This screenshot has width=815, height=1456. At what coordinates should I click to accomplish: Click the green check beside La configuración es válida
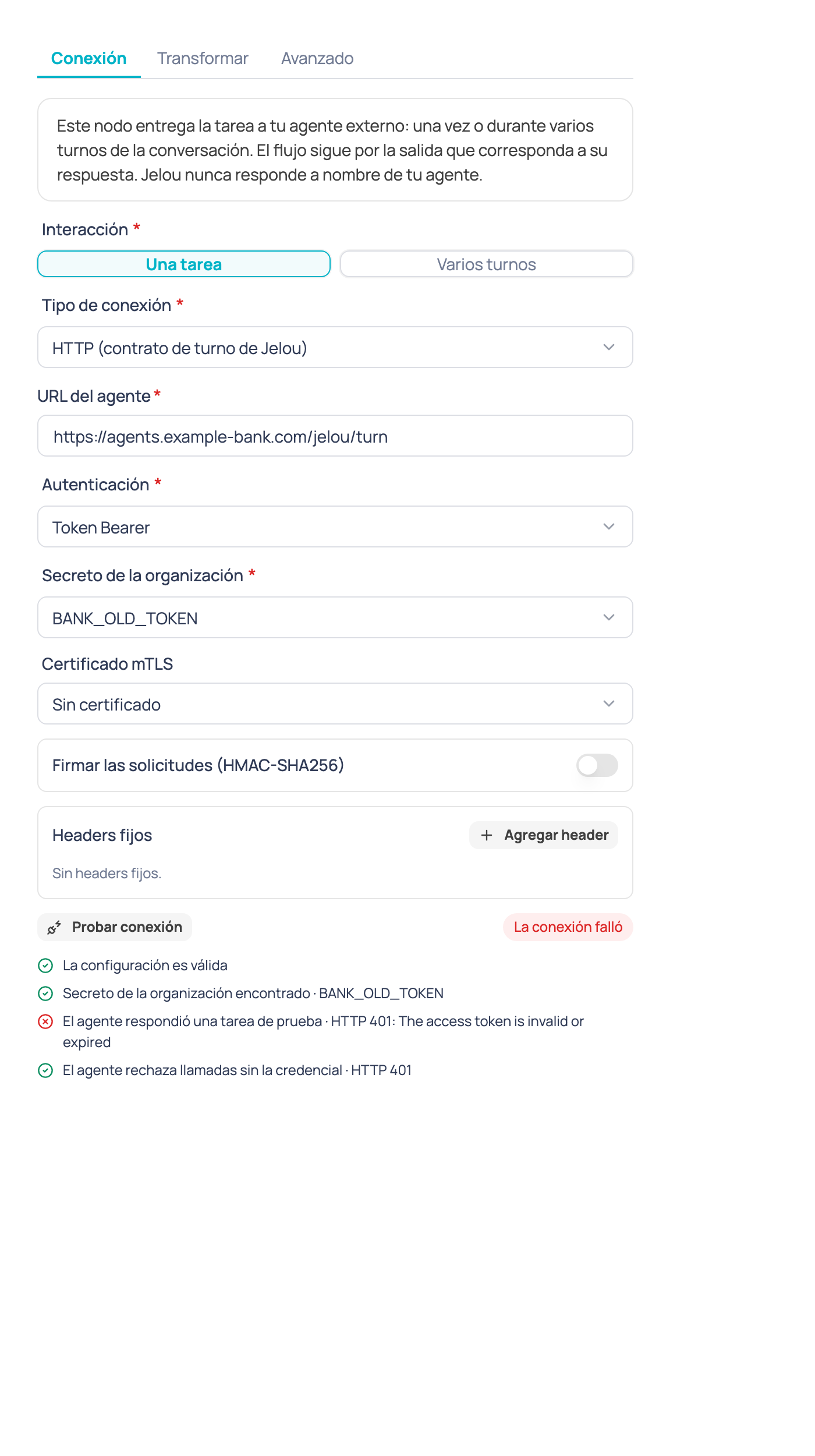pyautogui.click(x=45, y=966)
